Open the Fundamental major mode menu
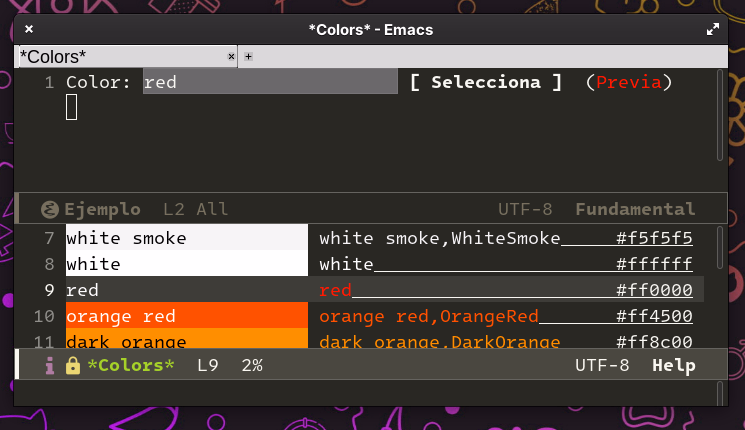745x430 pixels. (635, 209)
